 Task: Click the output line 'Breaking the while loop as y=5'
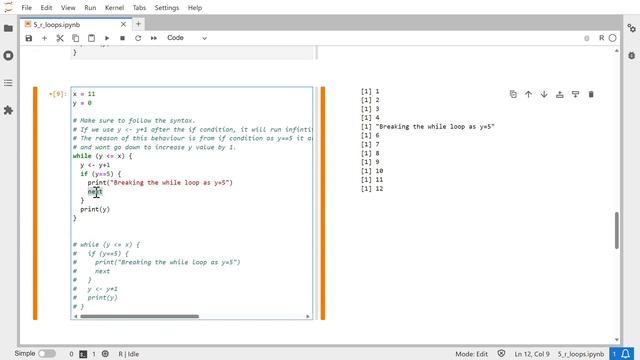tap(427, 127)
